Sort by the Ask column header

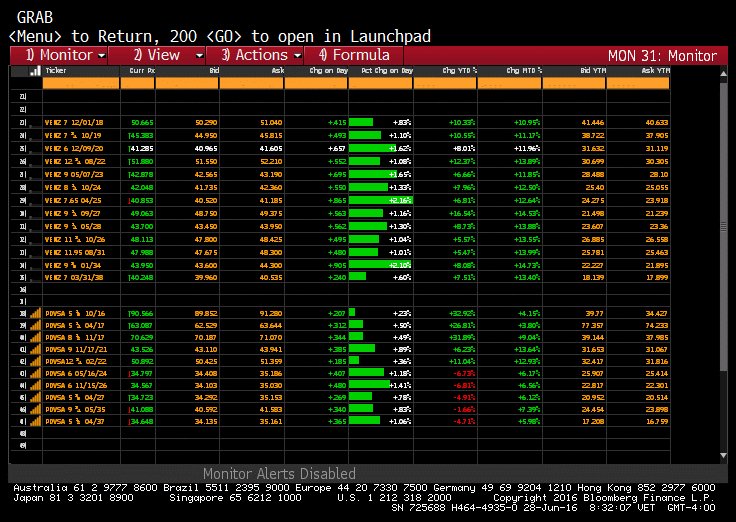278,70
